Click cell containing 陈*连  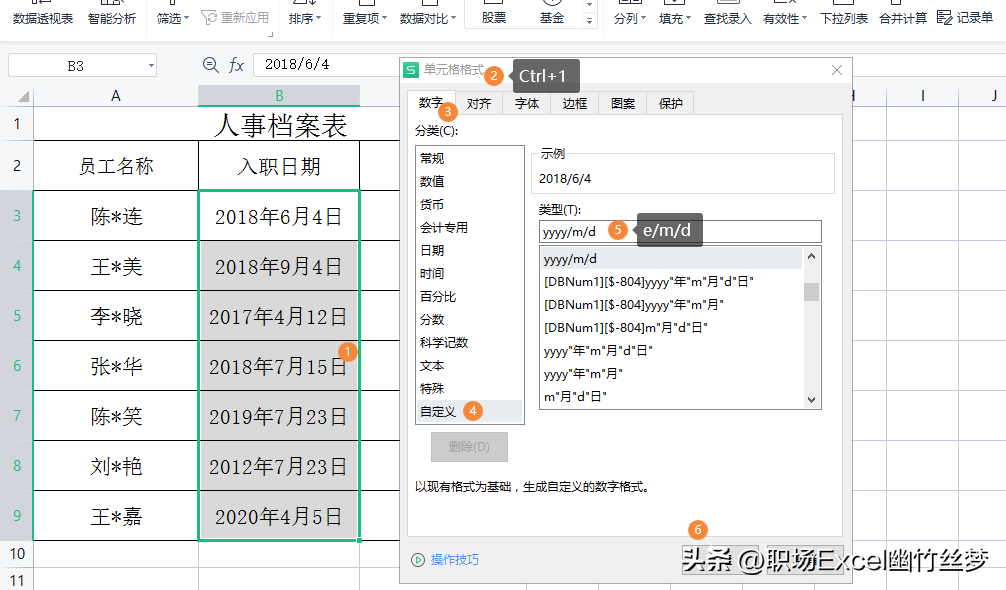pos(115,216)
